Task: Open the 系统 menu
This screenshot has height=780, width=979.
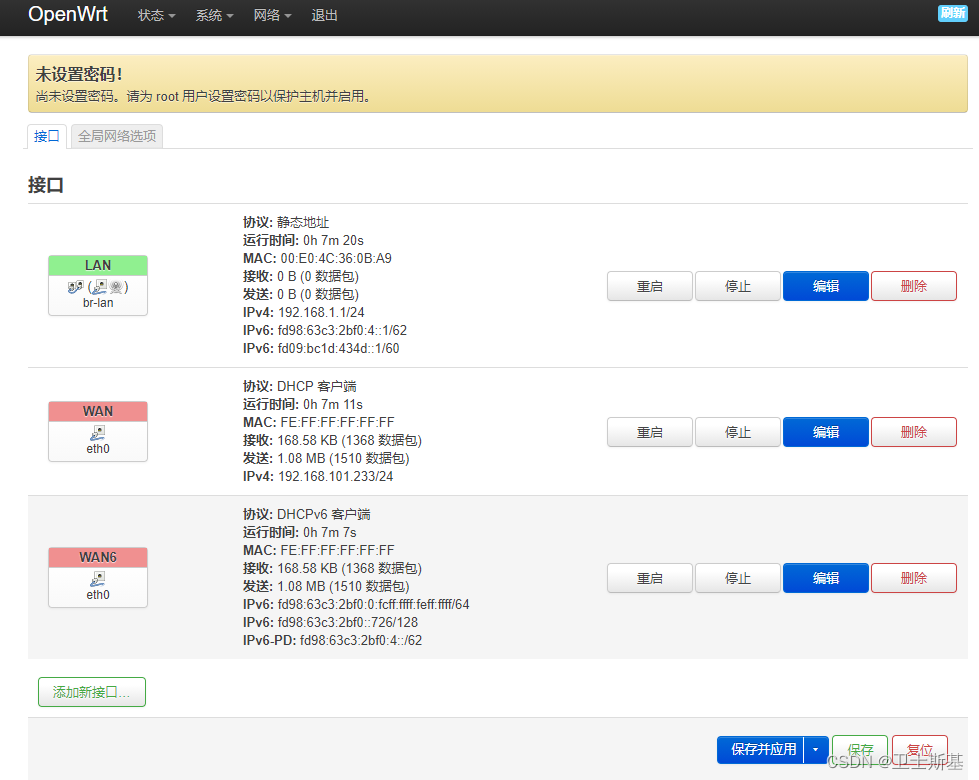Action: point(214,16)
